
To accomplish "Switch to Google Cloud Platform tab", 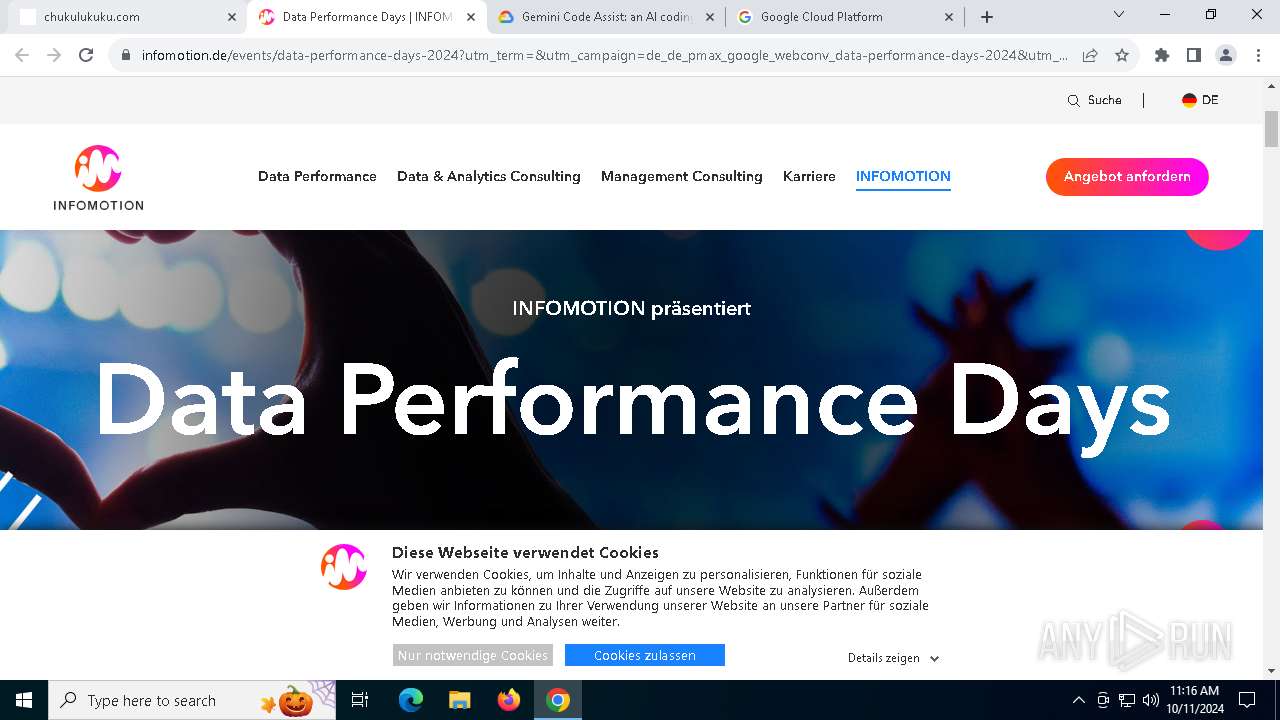I will click(x=846, y=17).
